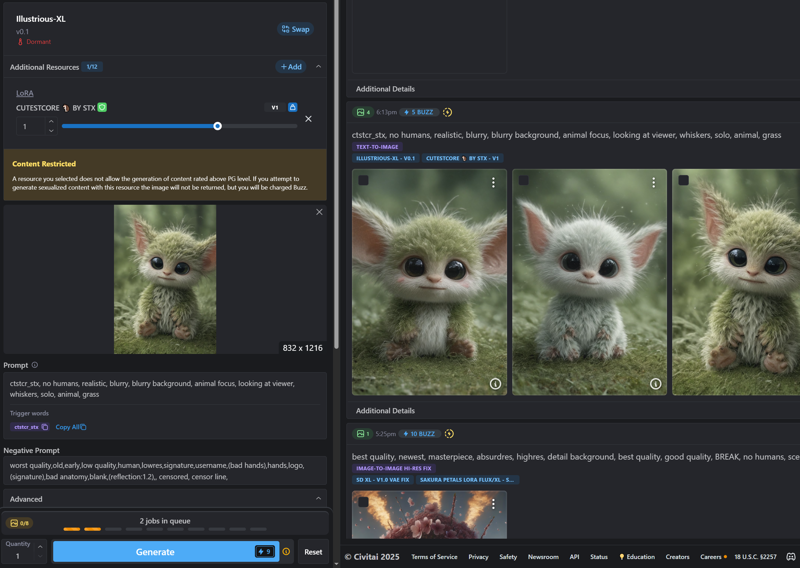Copy the ctstcr_stx trigger word
The image size is (800, 568).
(x=30, y=427)
